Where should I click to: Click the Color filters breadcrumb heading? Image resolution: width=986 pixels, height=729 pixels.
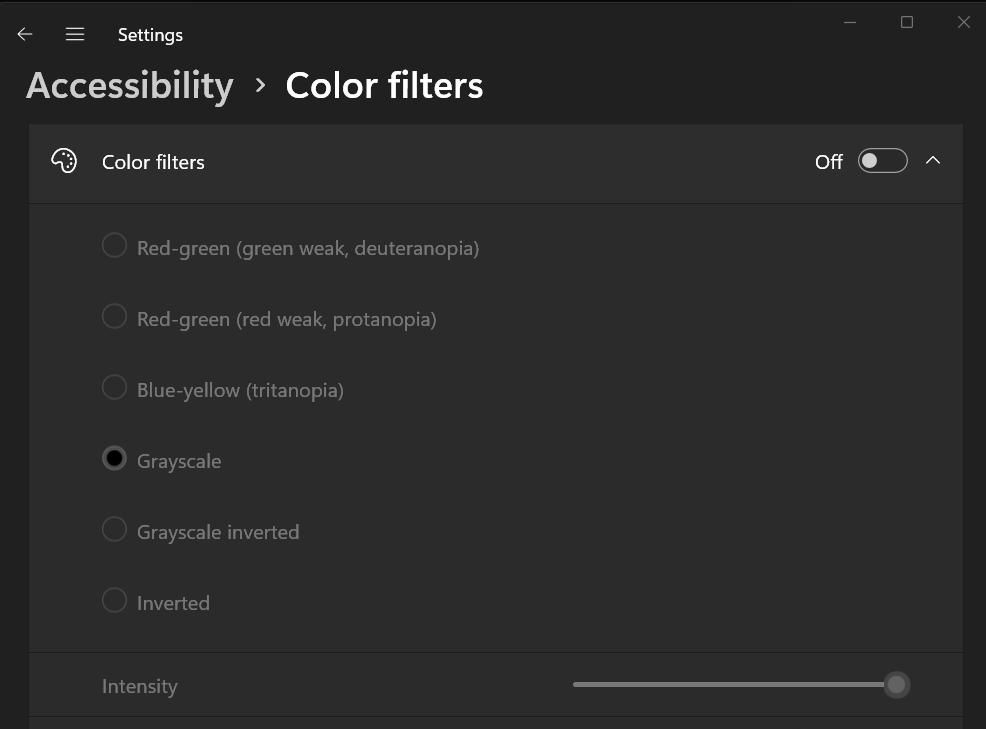coord(384,86)
